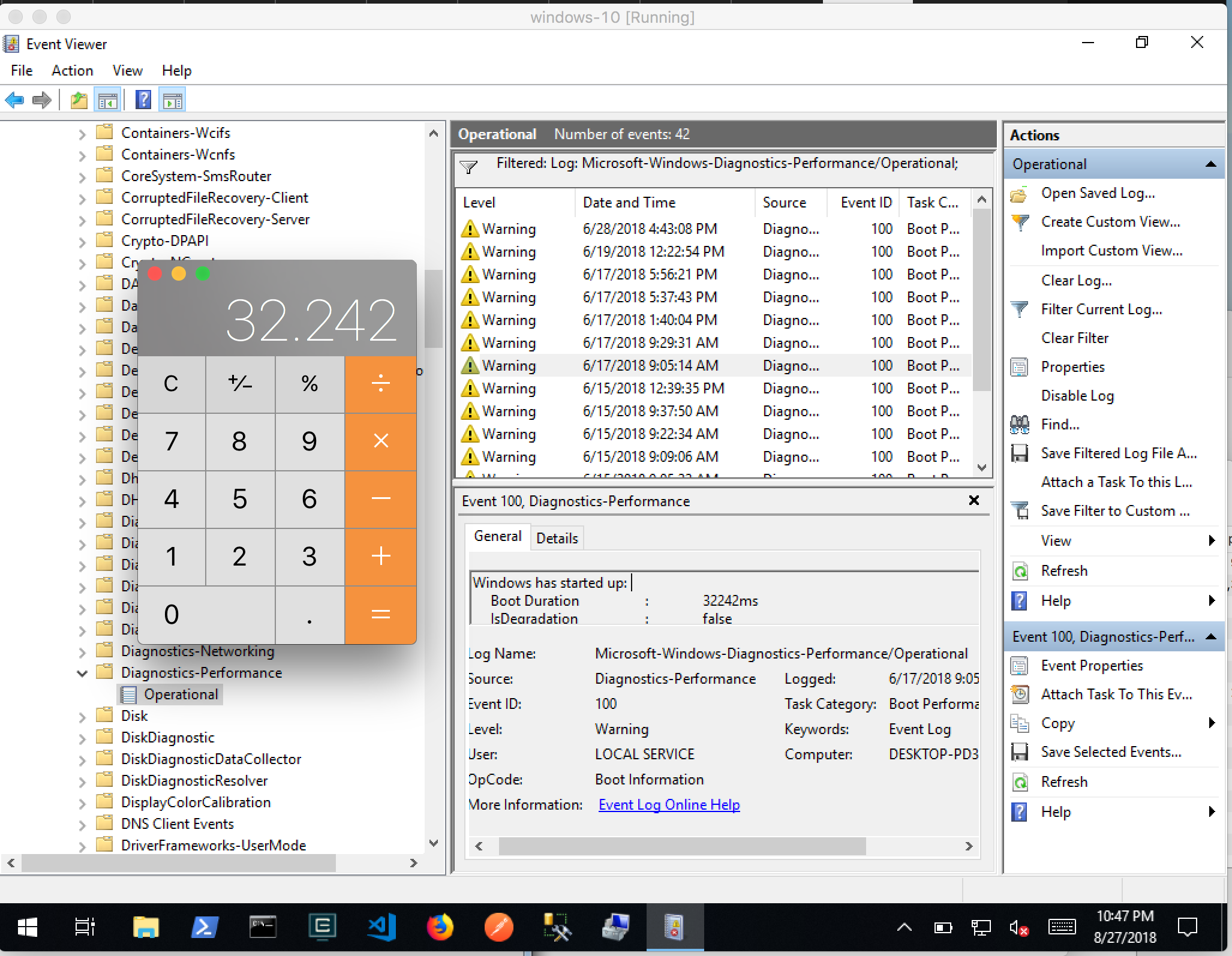Click horizontal scrollbar in event details
This screenshot has width=1232, height=956.
click(681, 846)
